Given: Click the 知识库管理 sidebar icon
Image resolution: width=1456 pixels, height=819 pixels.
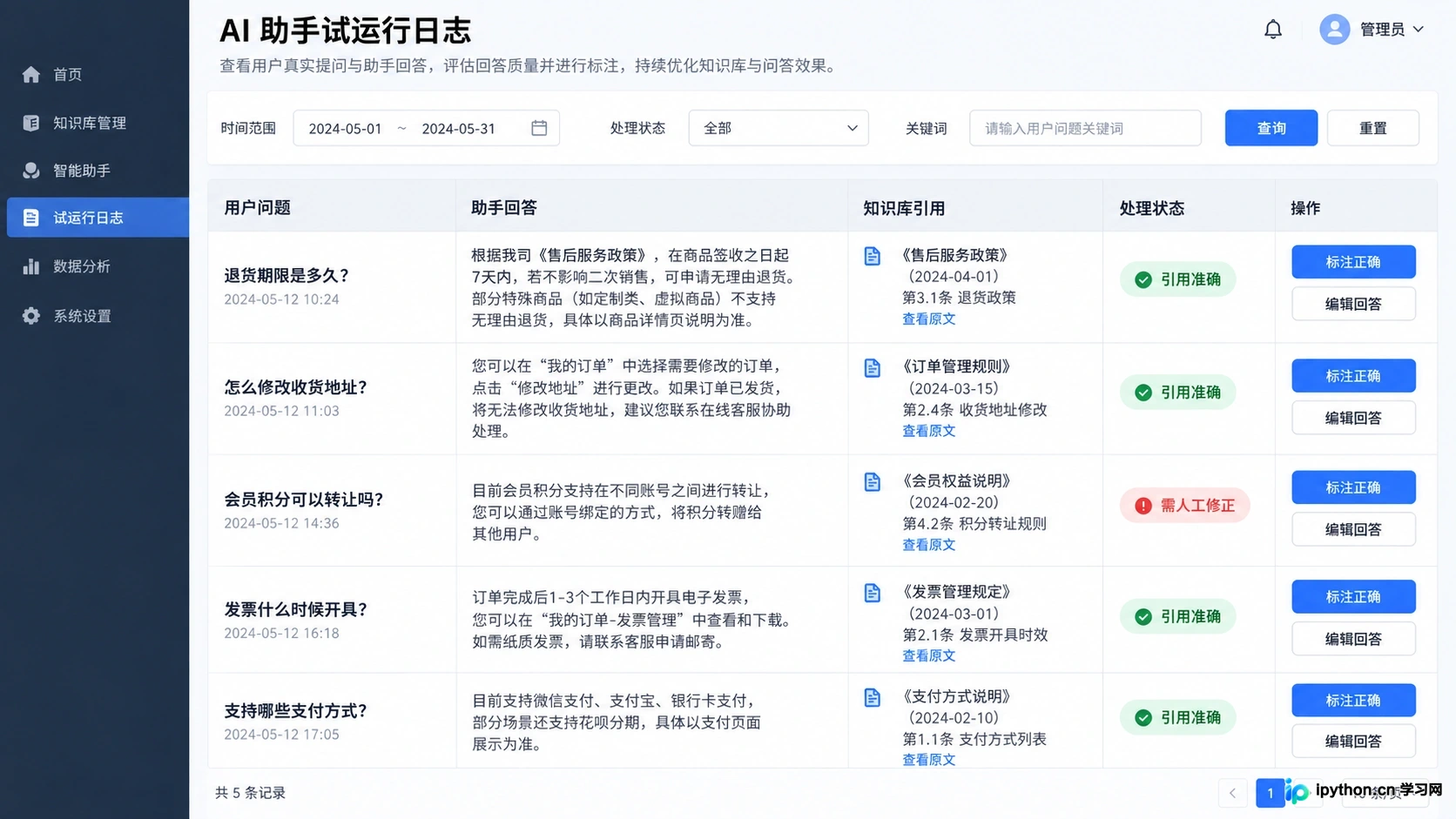Looking at the screenshot, I should tap(31, 123).
